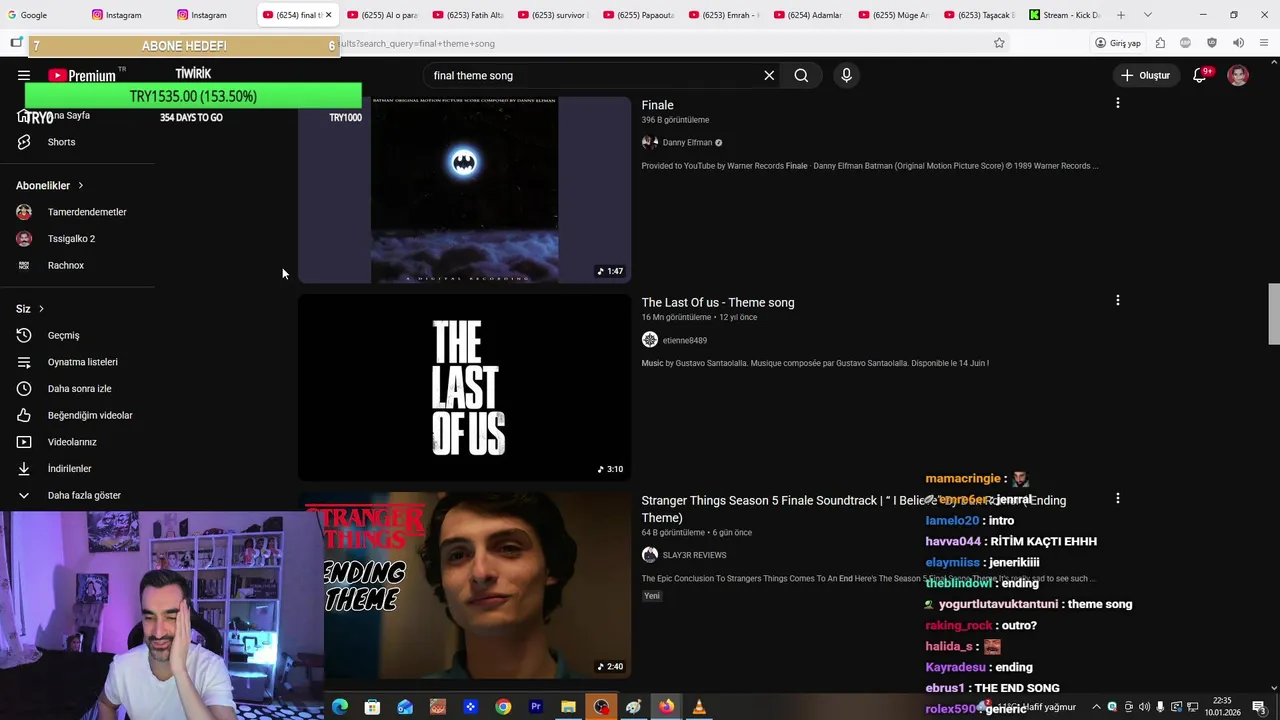Start voice search via the microphone icon

pyautogui.click(x=846, y=75)
